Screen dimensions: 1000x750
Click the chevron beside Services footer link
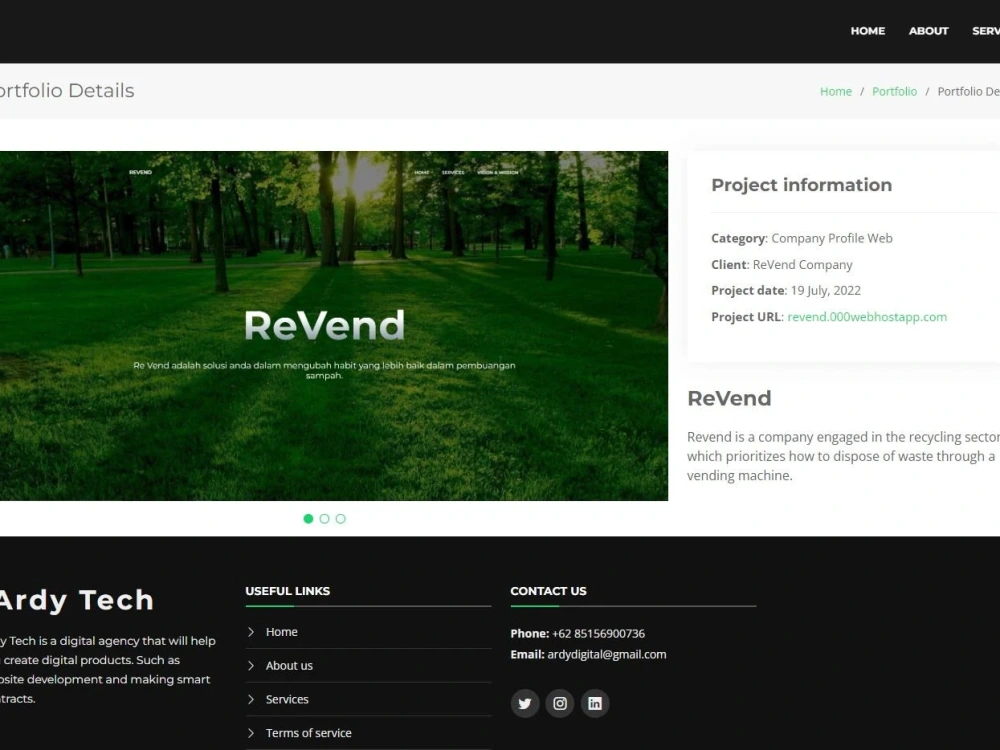coord(251,699)
